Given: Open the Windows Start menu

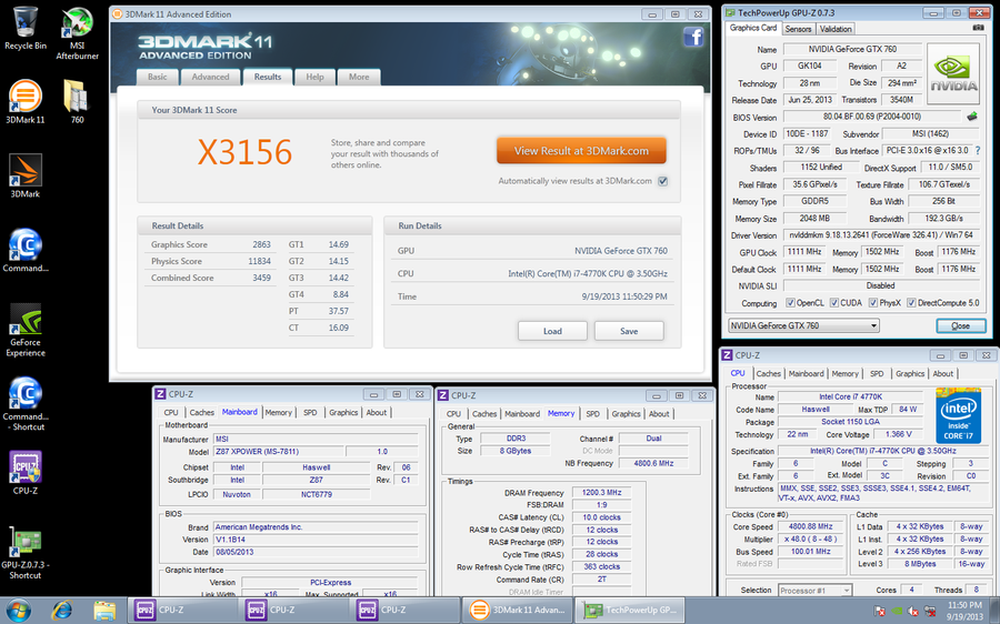Looking at the screenshot, I should 18,611.
